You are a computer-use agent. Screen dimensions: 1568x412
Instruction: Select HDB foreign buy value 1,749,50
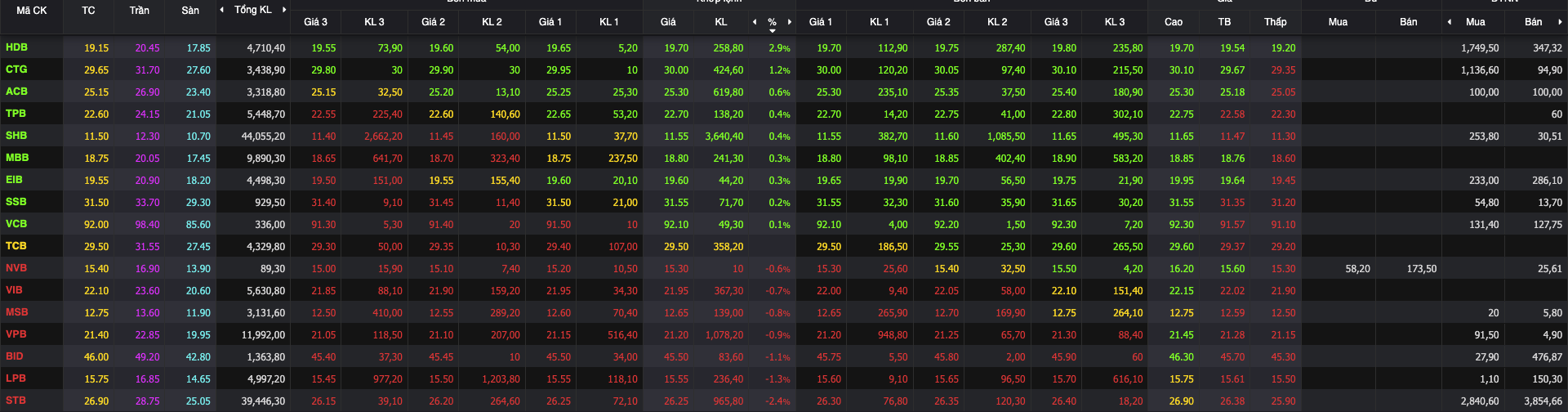tap(1480, 48)
